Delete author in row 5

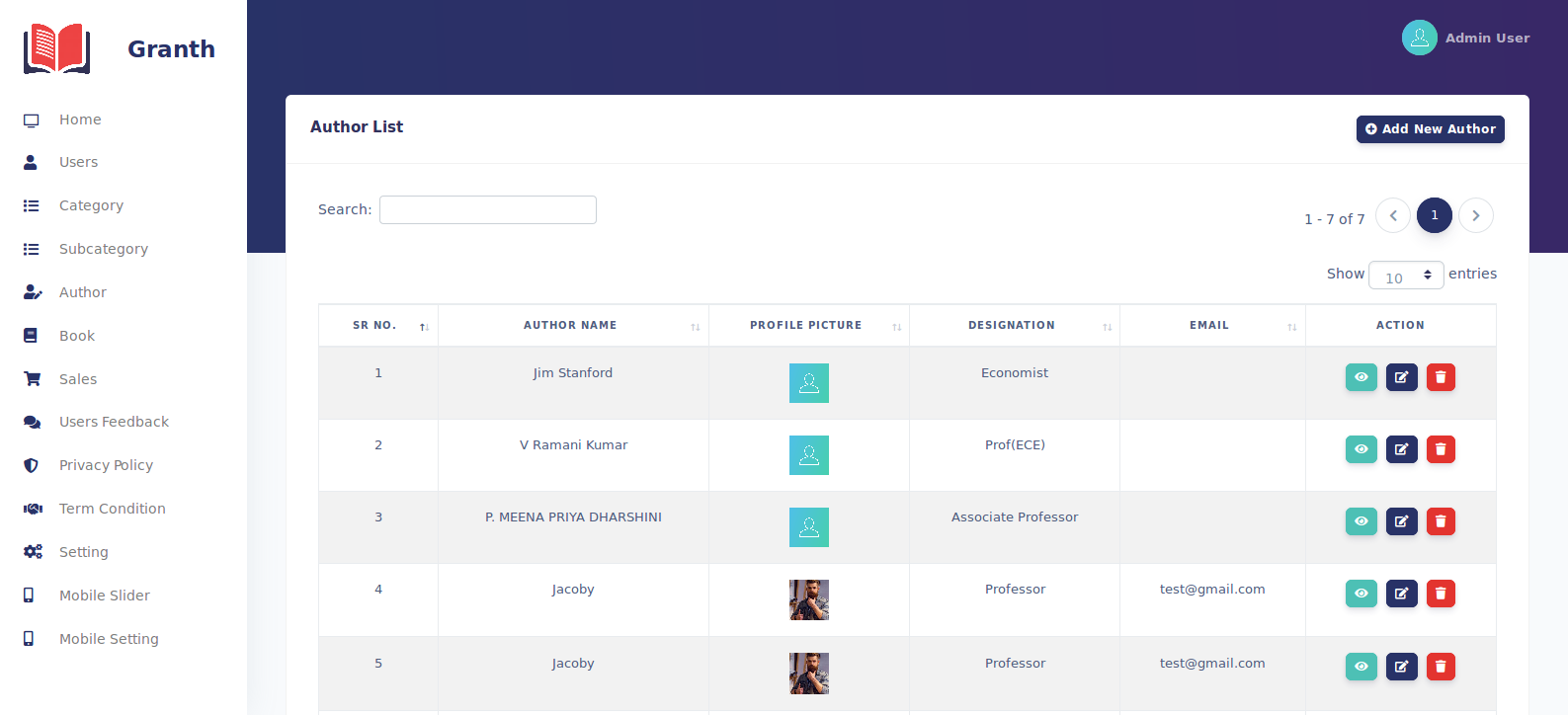point(1441,667)
